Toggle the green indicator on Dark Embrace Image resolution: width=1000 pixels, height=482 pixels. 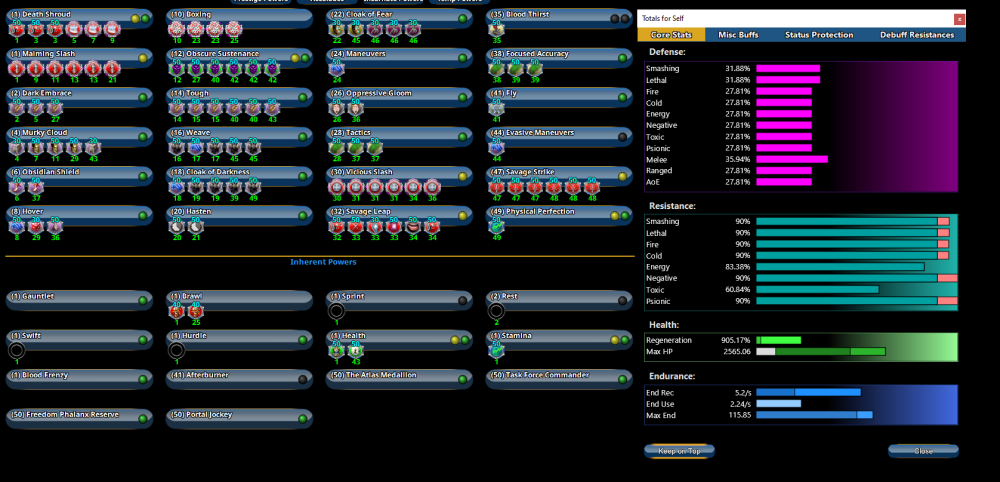[145, 97]
